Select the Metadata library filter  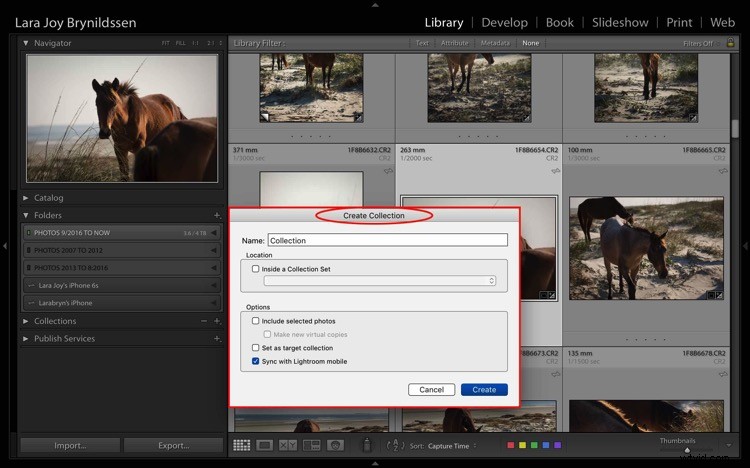click(495, 43)
